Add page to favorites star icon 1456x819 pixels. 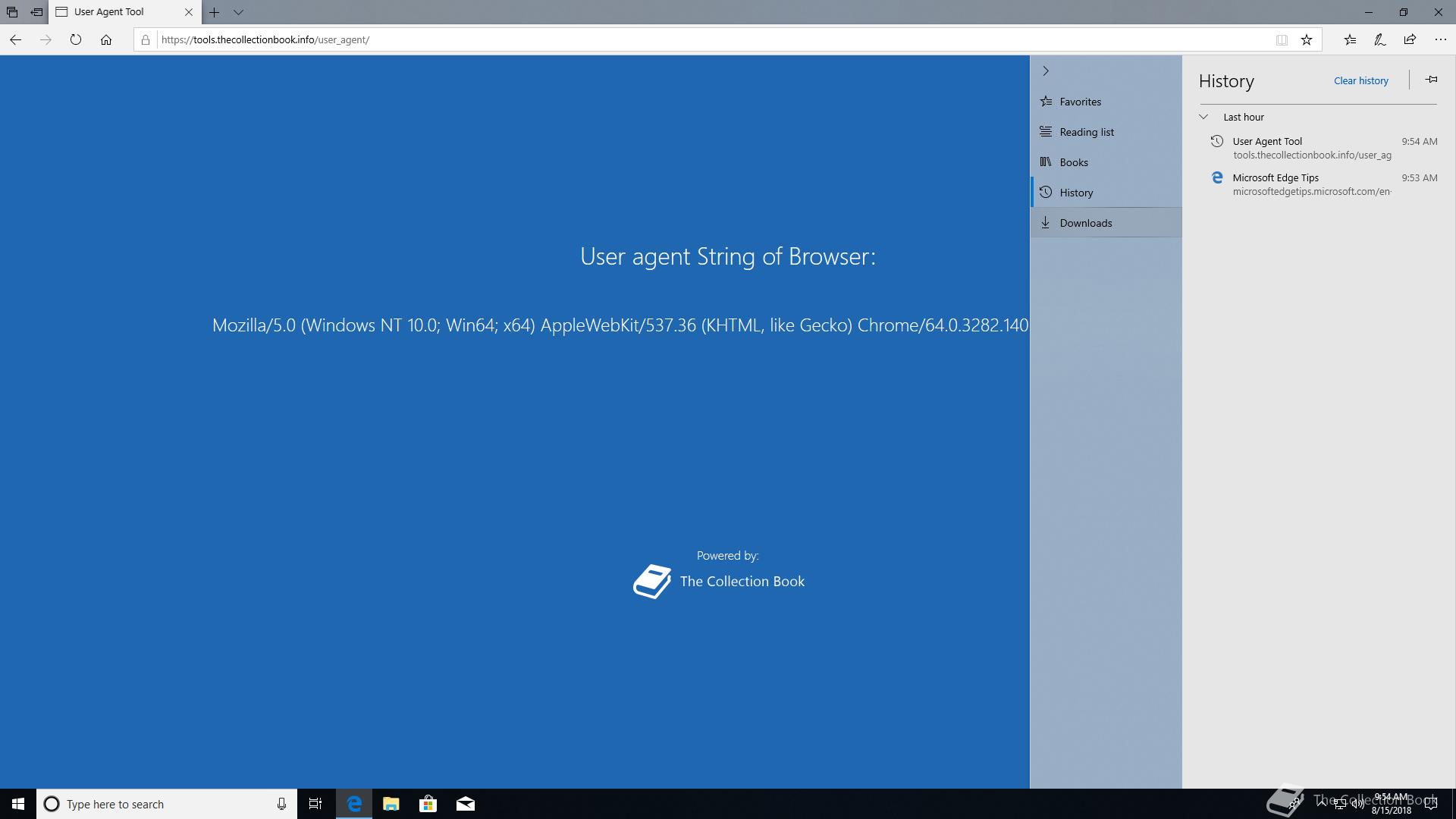1307,39
